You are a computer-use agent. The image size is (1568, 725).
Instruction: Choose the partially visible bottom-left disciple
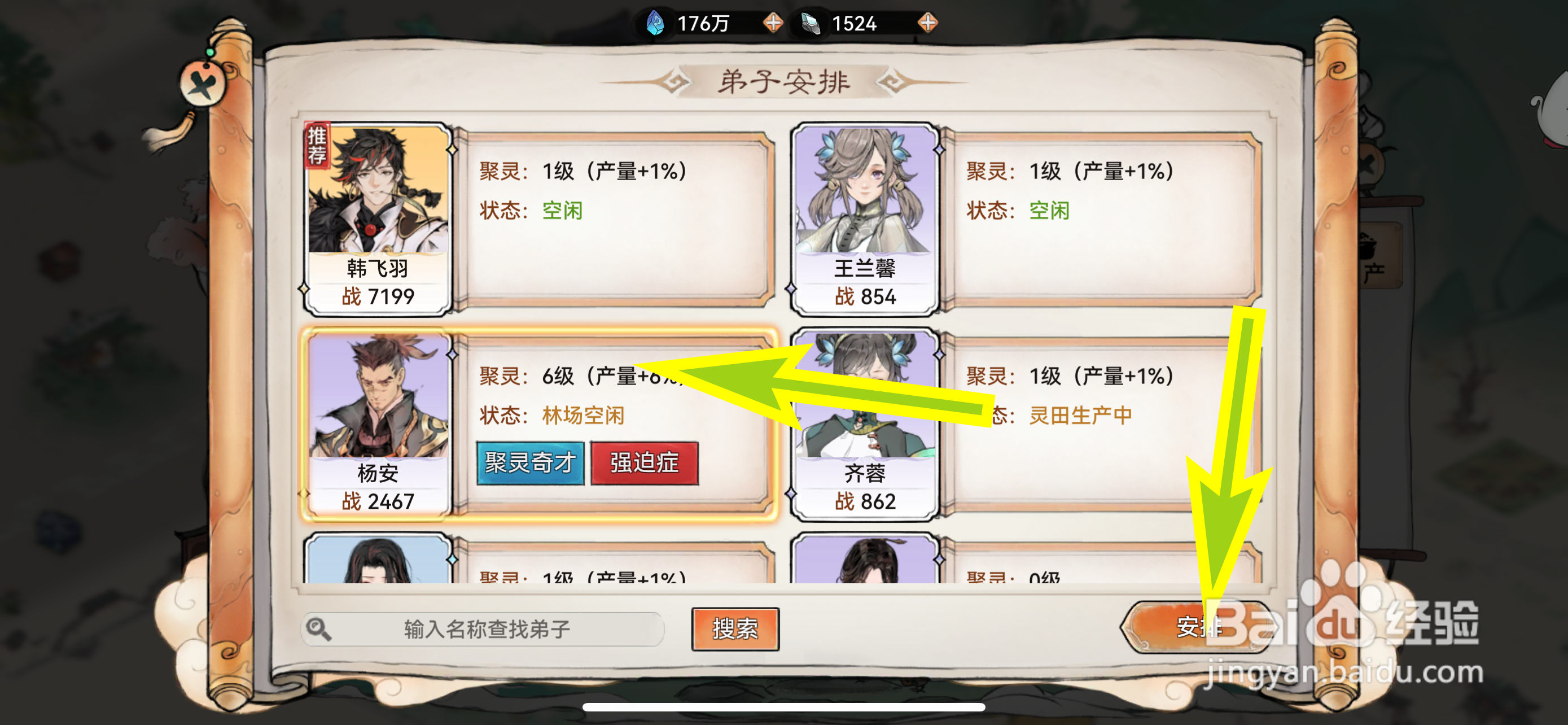point(378,558)
